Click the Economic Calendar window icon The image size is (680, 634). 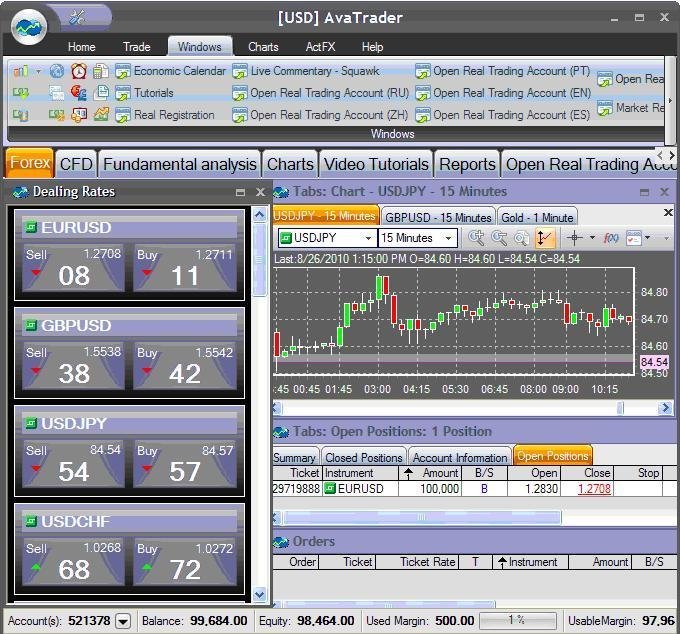click(123, 71)
